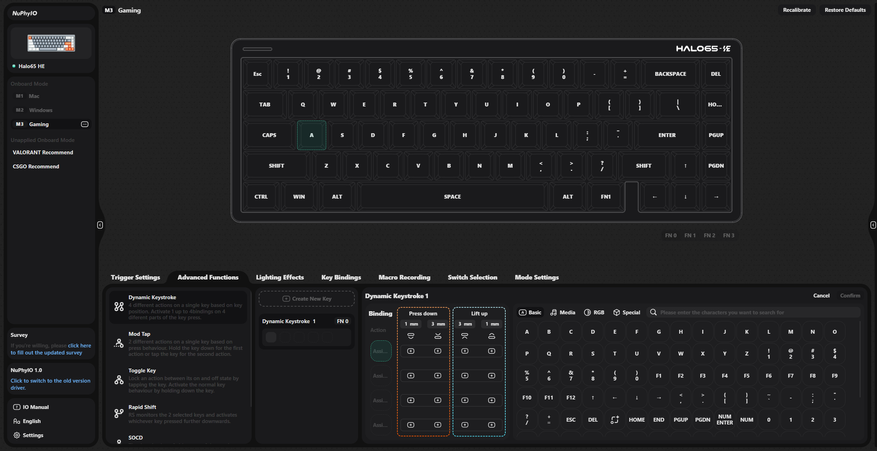
Task: Select the Dynamic Keystroke 1 entry
Action: point(307,331)
